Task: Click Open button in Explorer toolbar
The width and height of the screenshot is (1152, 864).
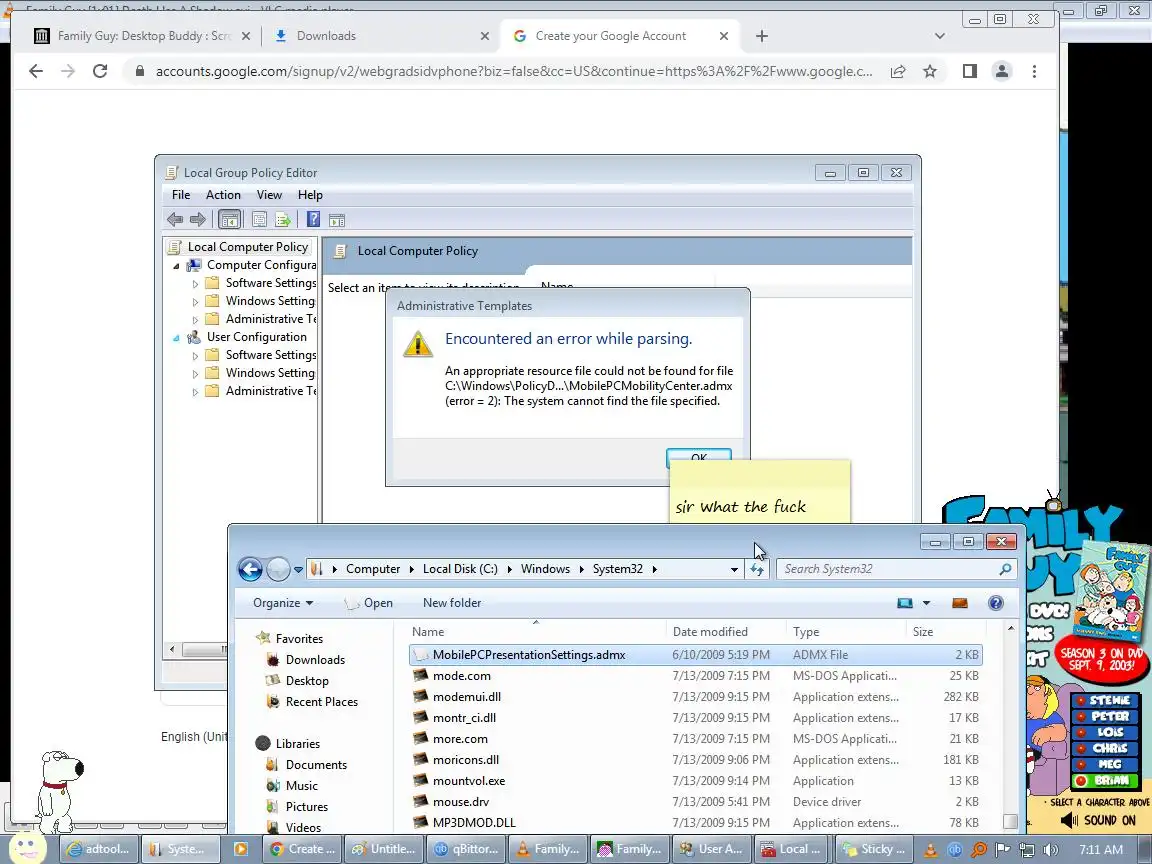Action: (368, 603)
